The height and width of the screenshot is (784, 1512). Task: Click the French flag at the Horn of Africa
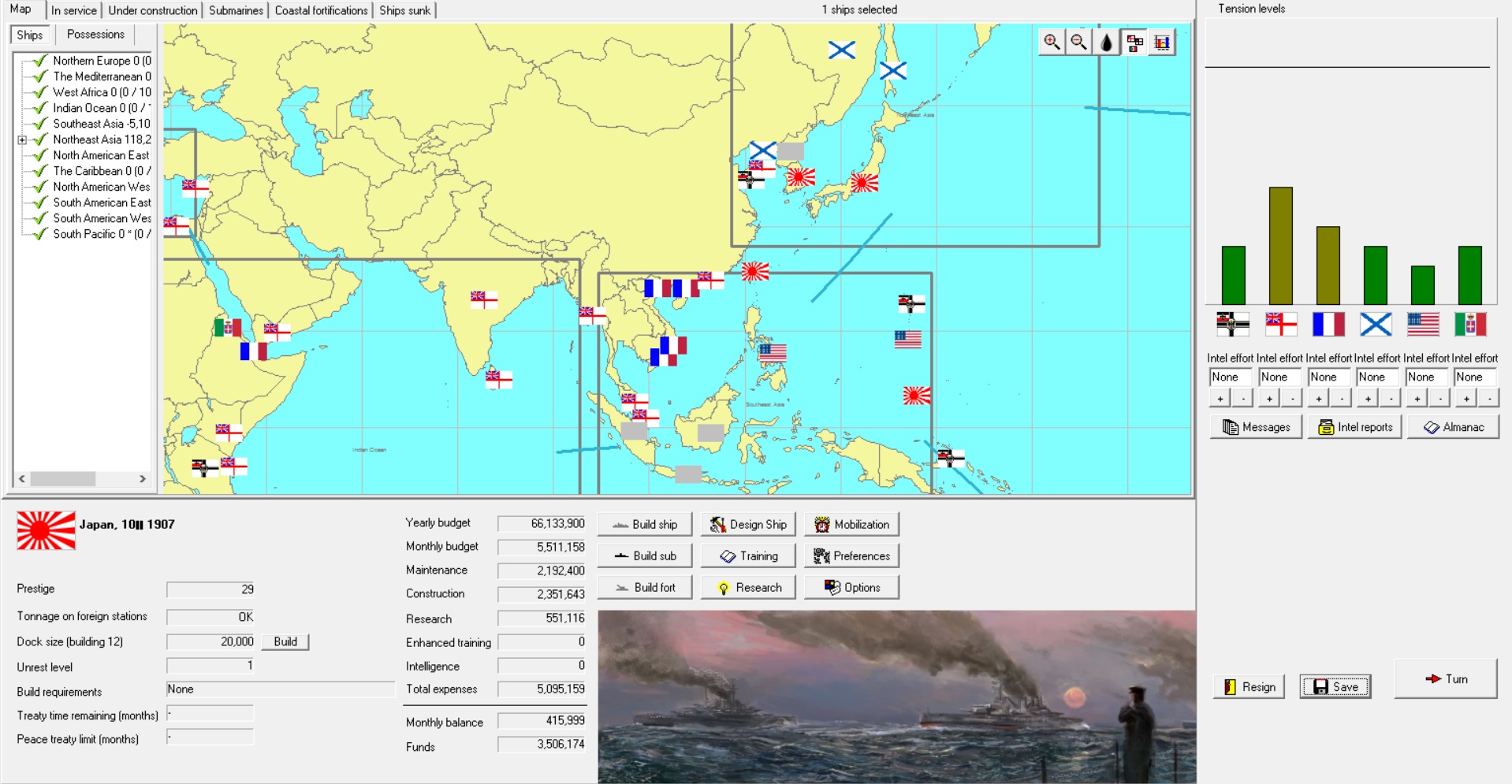(x=254, y=351)
